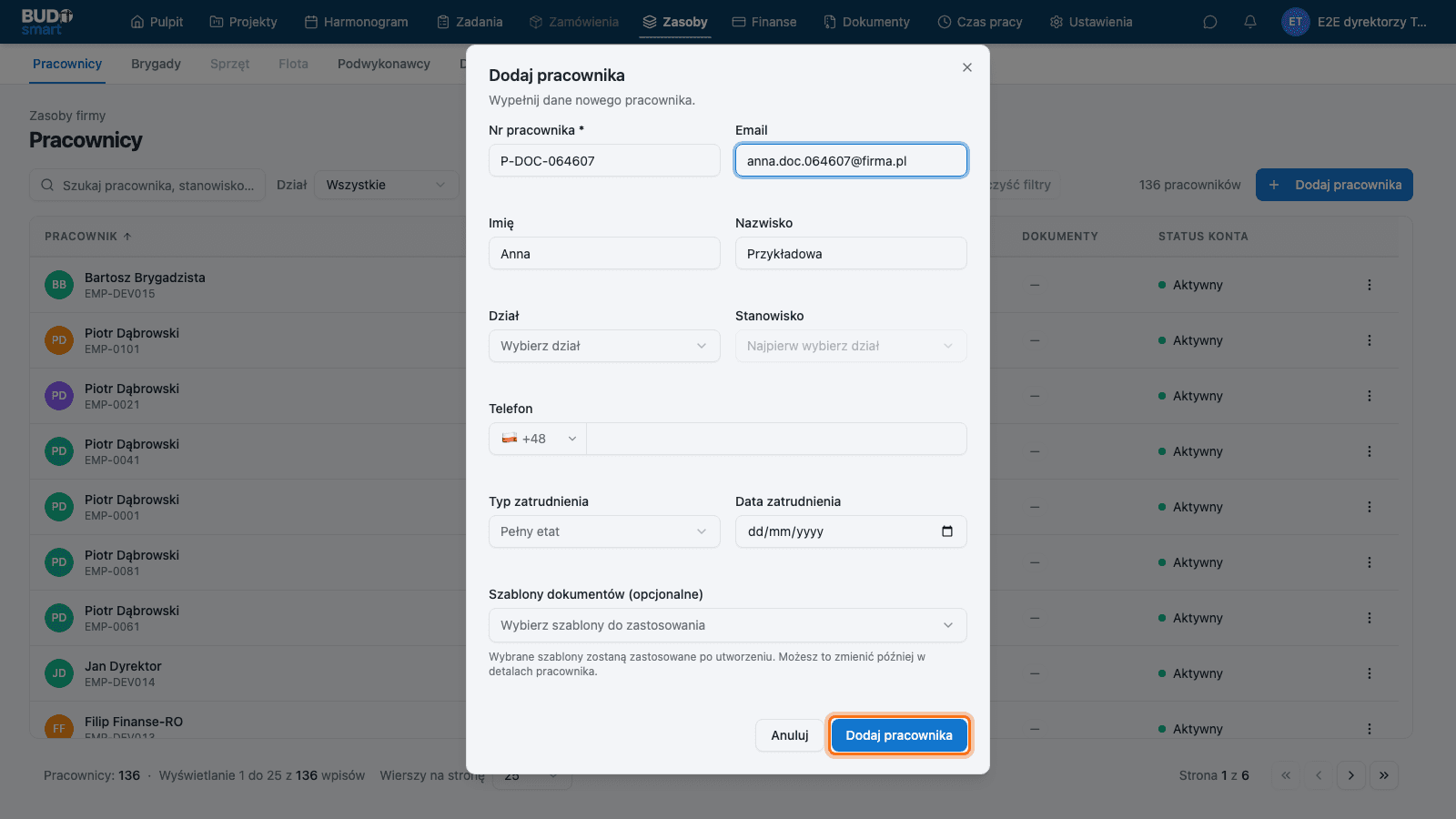The width and height of the screenshot is (1456, 819).
Task: Open Wybierz szablony do zastosowania dropdown
Action: [x=728, y=625]
